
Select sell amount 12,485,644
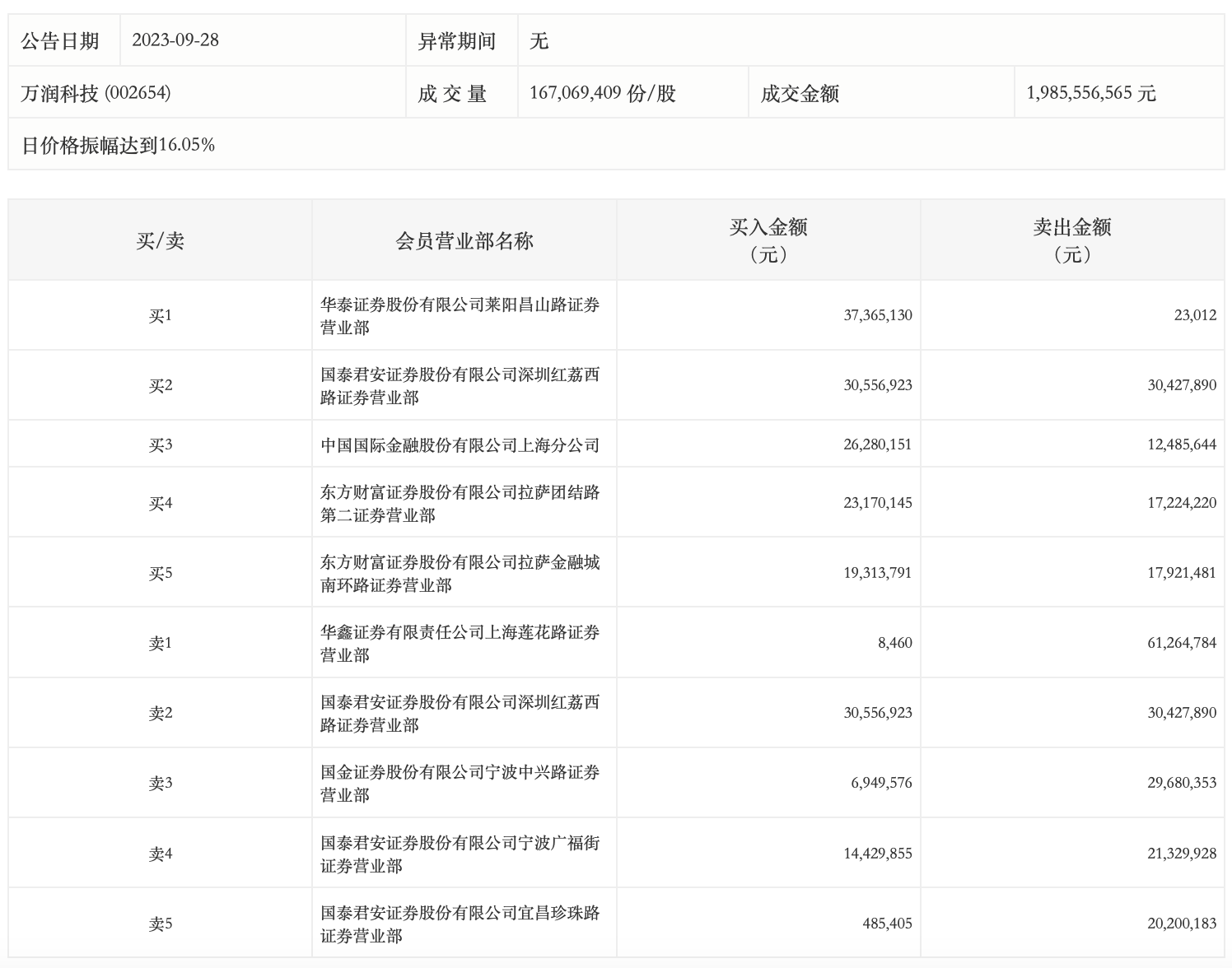tap(1182, 444)
